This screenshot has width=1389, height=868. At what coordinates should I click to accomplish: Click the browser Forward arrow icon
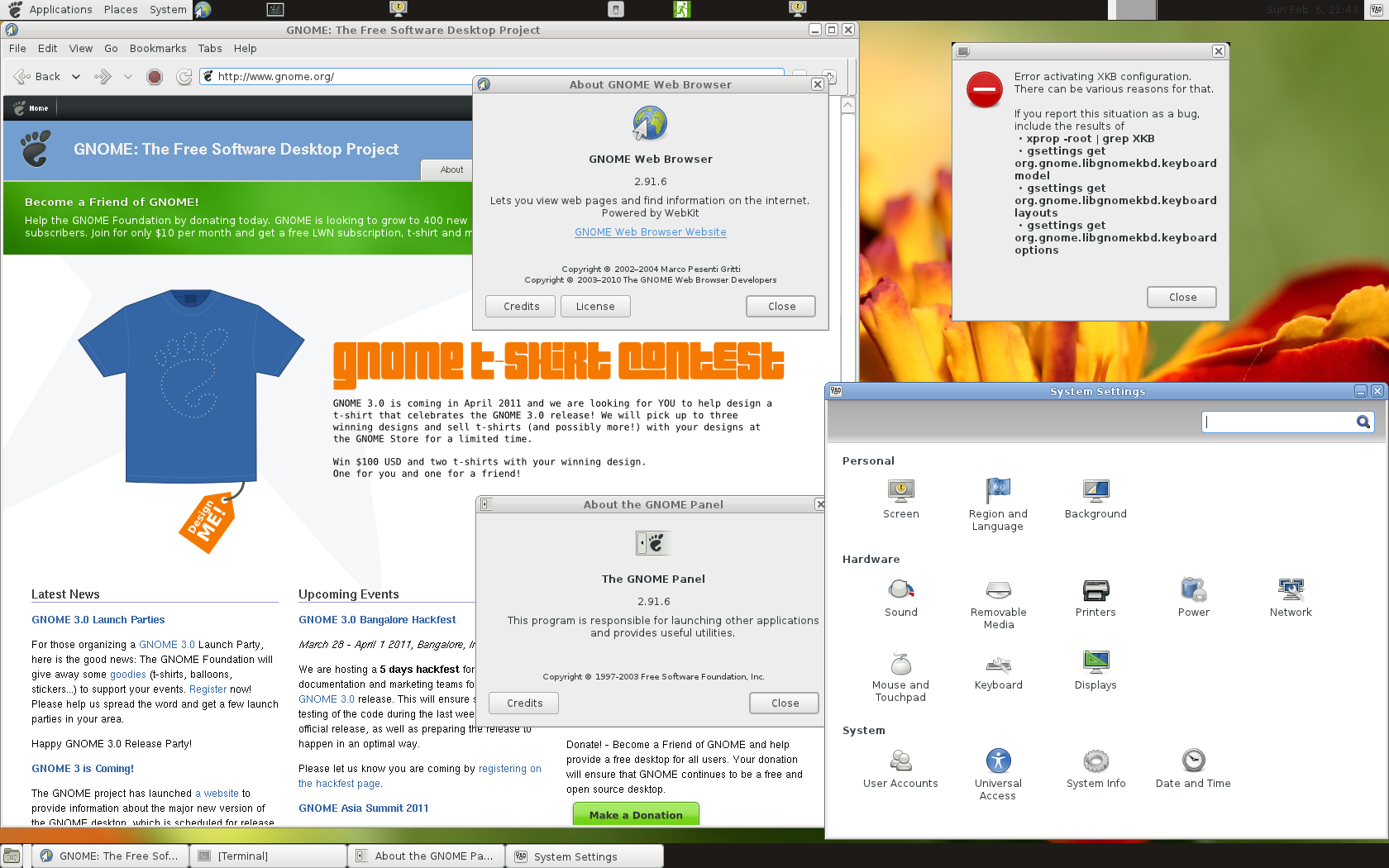pos(103,77)
